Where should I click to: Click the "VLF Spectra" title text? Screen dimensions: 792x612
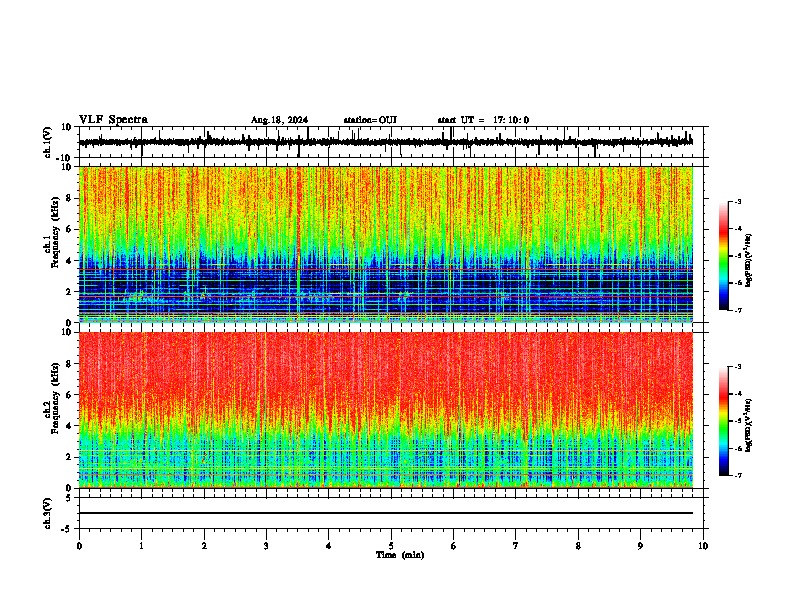point(113,120)
